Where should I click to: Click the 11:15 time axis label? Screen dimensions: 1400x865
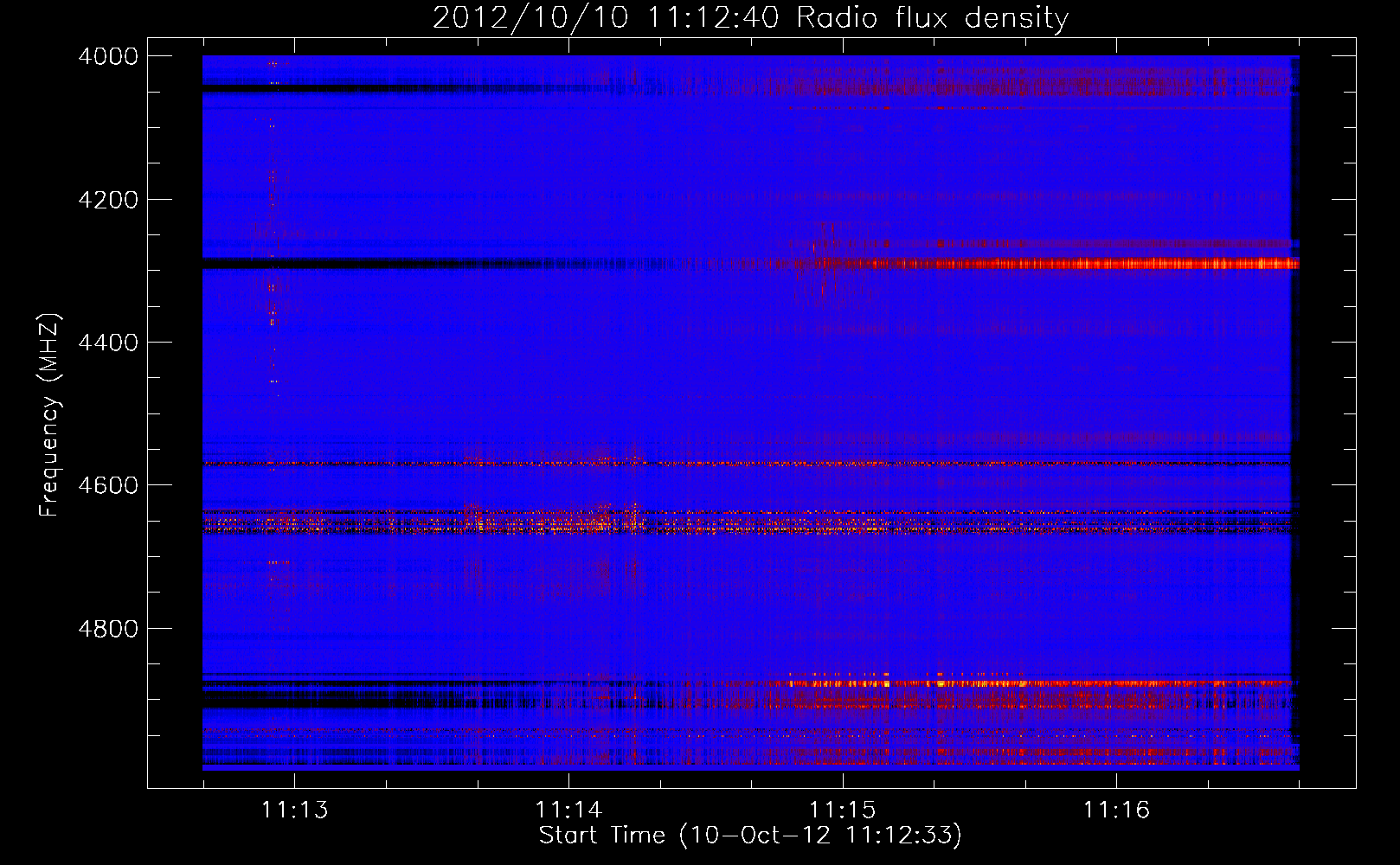click(x=842, y=810)
